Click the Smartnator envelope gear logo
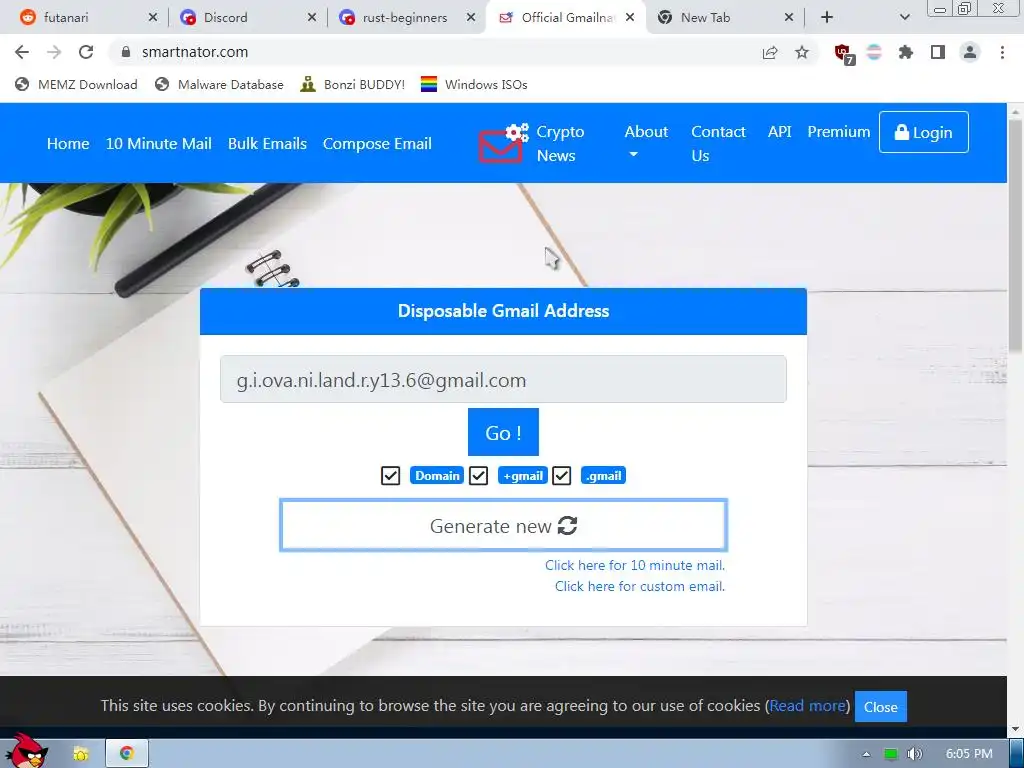 pyautogui.click(x=503, y=143)
